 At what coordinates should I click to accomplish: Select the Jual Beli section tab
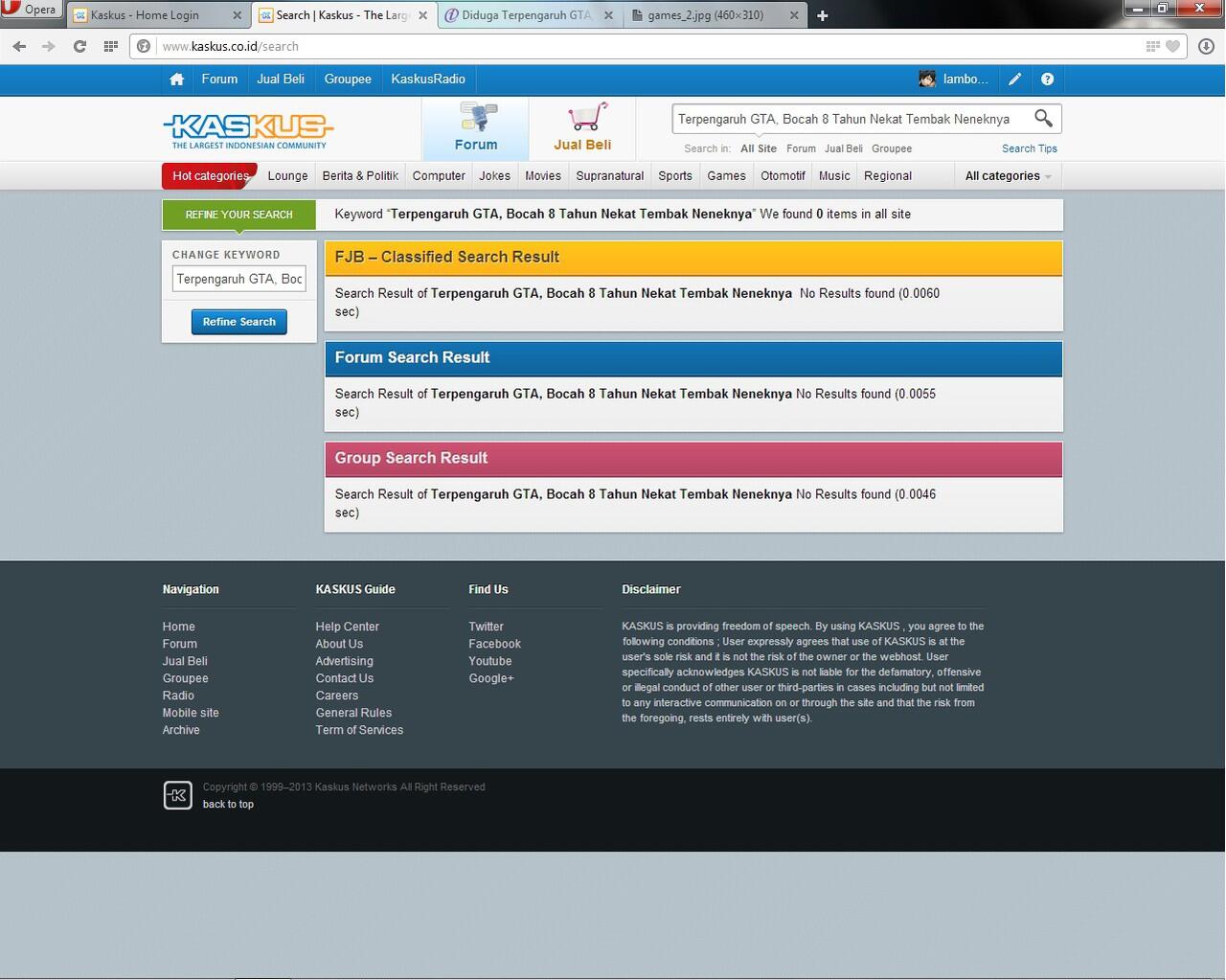pos(582,128)
